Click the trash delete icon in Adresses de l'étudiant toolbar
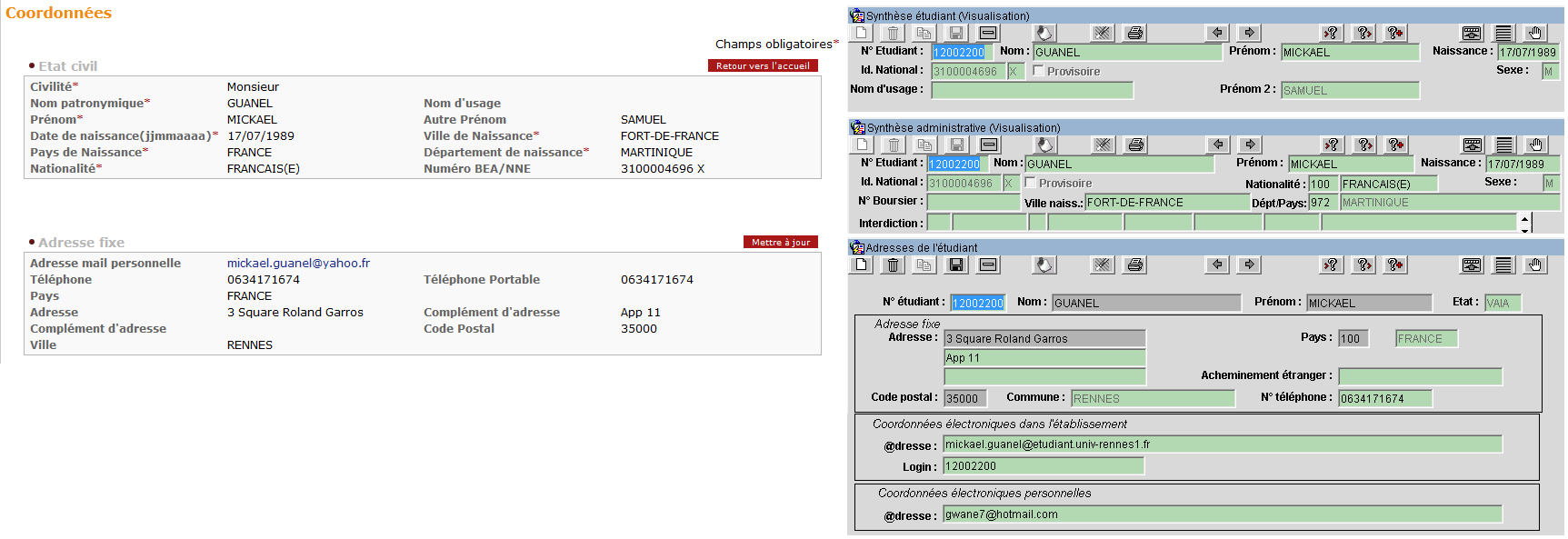Viewport: 1568px width, 539px height. click(893, 265)
